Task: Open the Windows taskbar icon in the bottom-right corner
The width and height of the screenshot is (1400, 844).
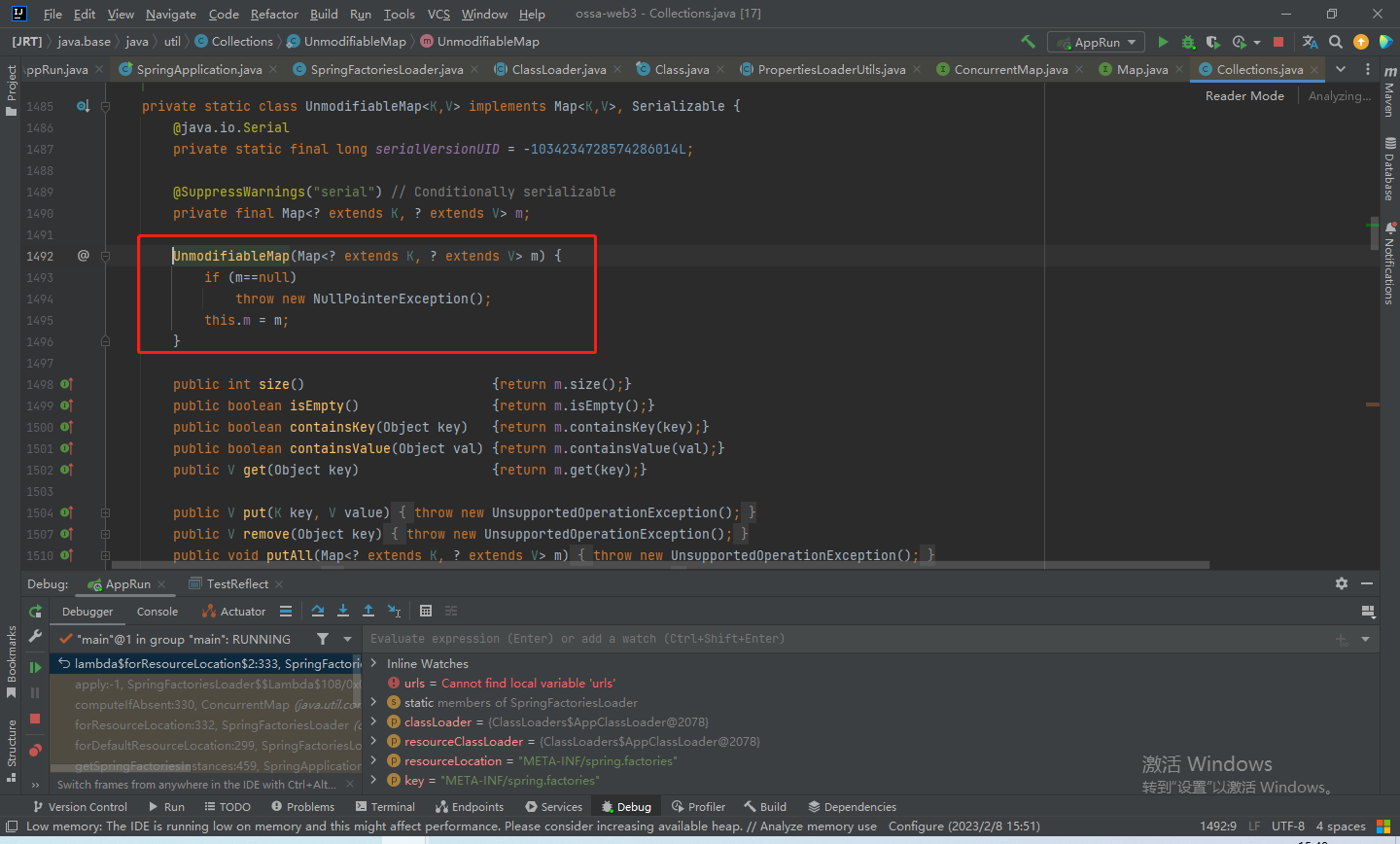Action: coord(1383,826)
